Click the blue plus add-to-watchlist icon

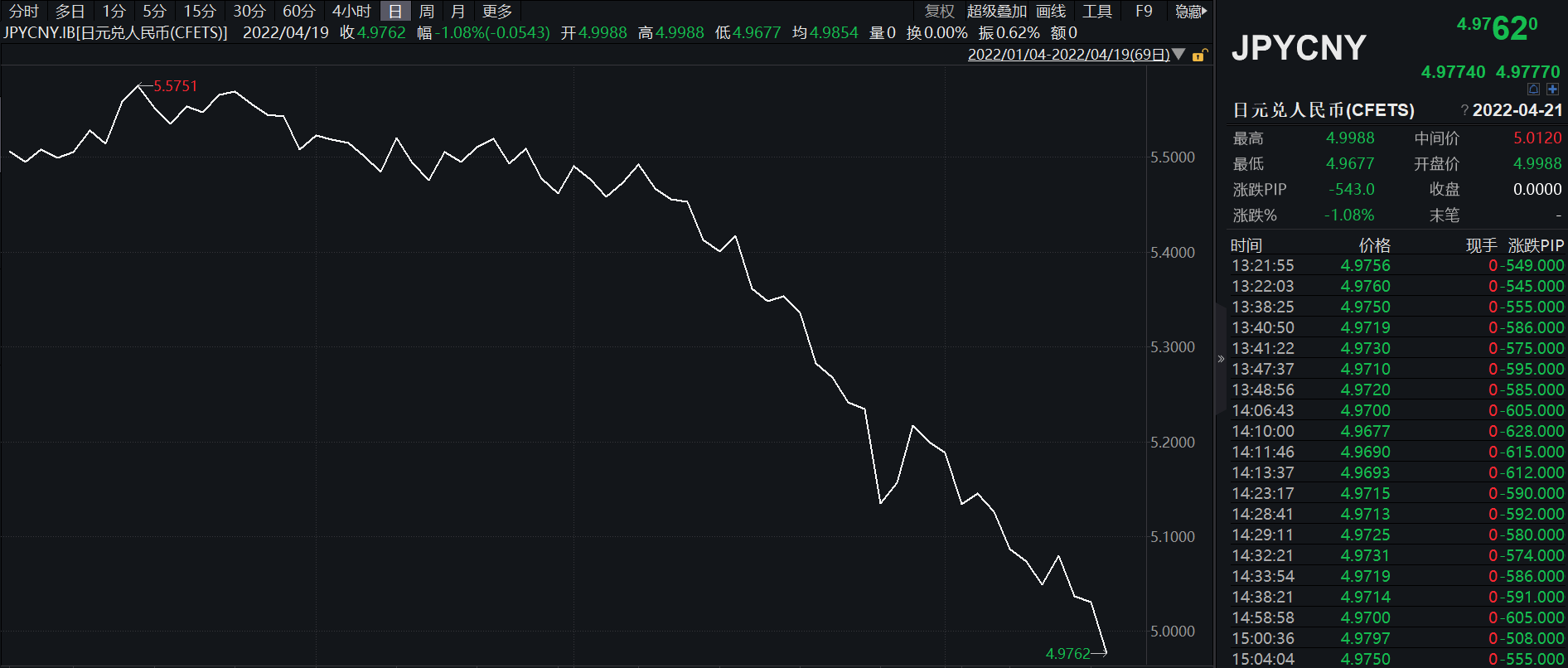1552,90
